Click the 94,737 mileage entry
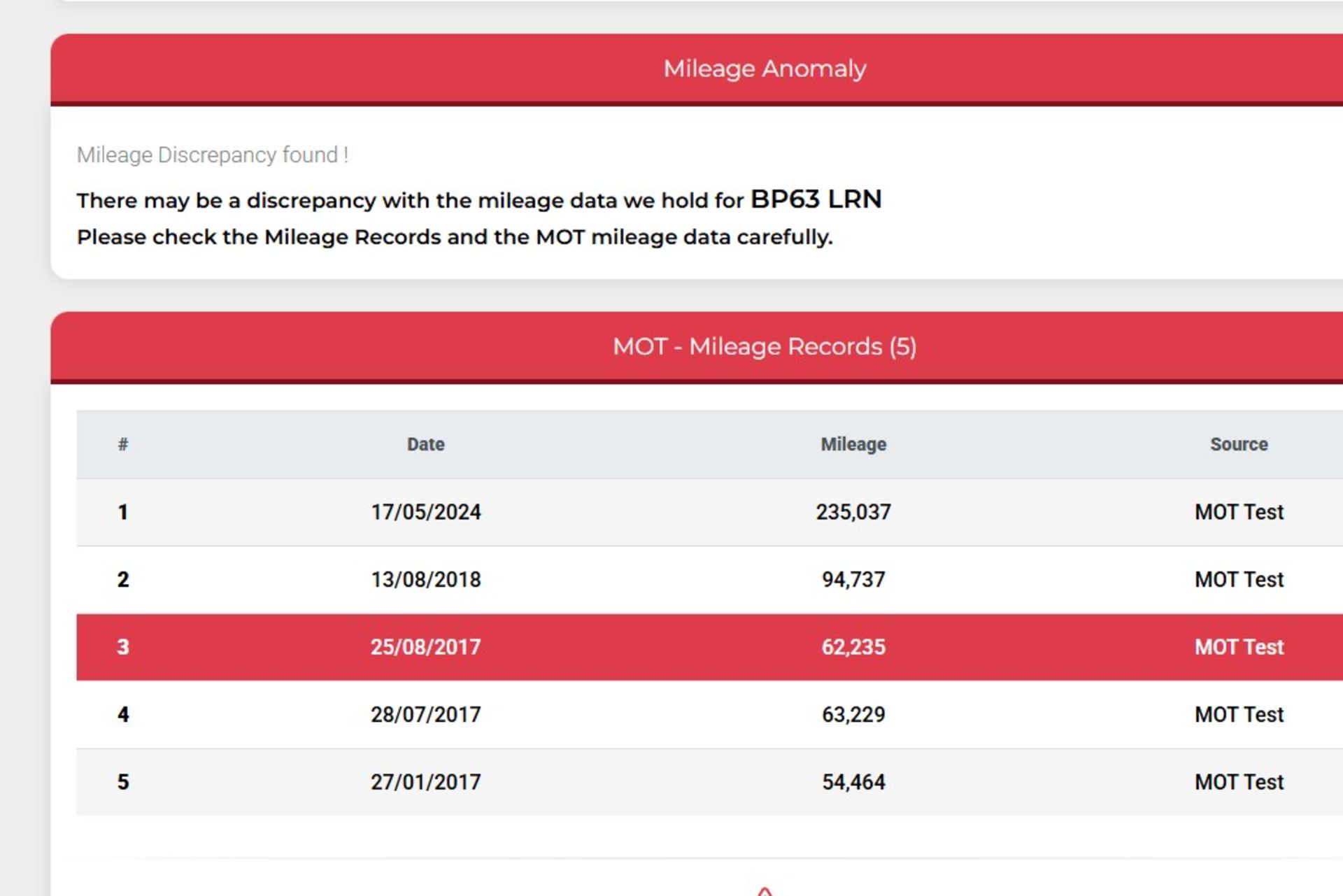 click(853, 579)
